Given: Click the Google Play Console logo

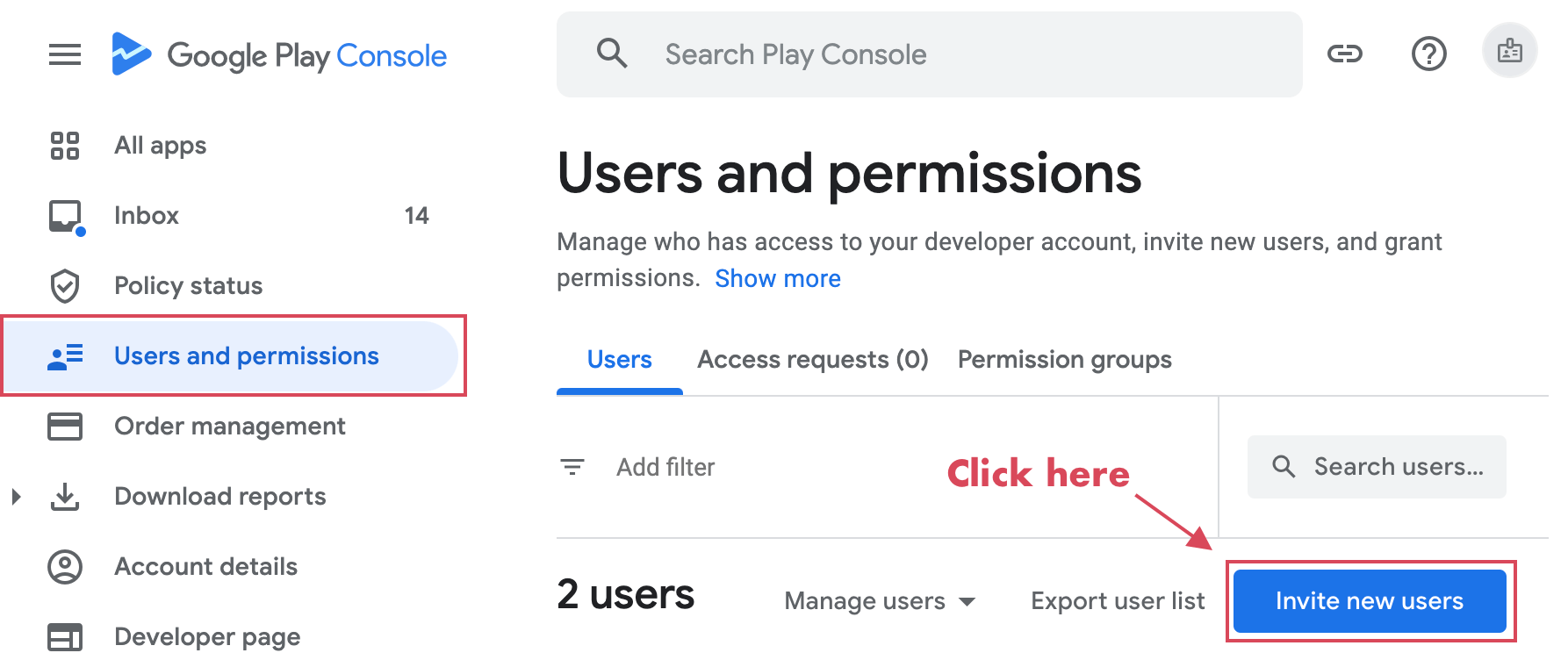Looking at the screenshot, I should point(280,55).
